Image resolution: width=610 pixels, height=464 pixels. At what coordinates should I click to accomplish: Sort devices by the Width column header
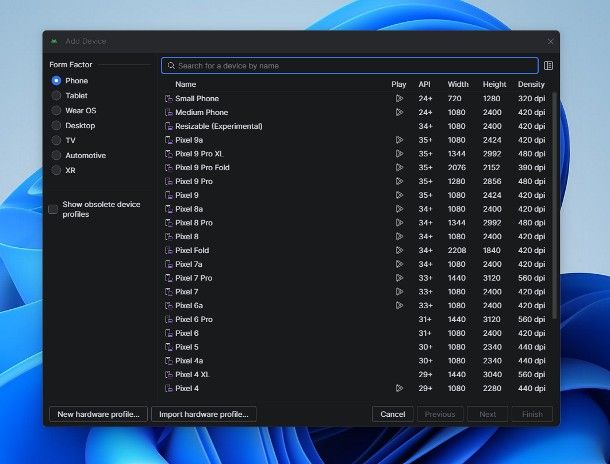(x=458, y=84)
